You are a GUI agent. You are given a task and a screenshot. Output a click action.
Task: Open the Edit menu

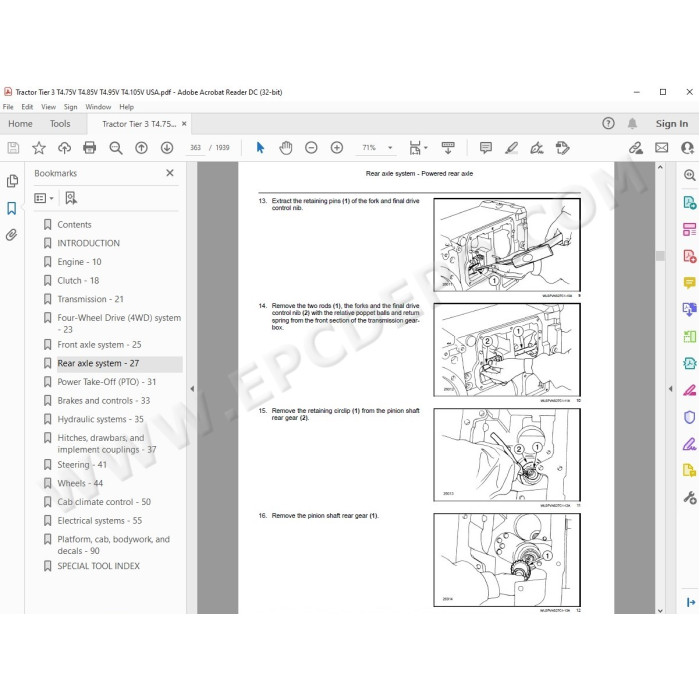coord(27,107)
